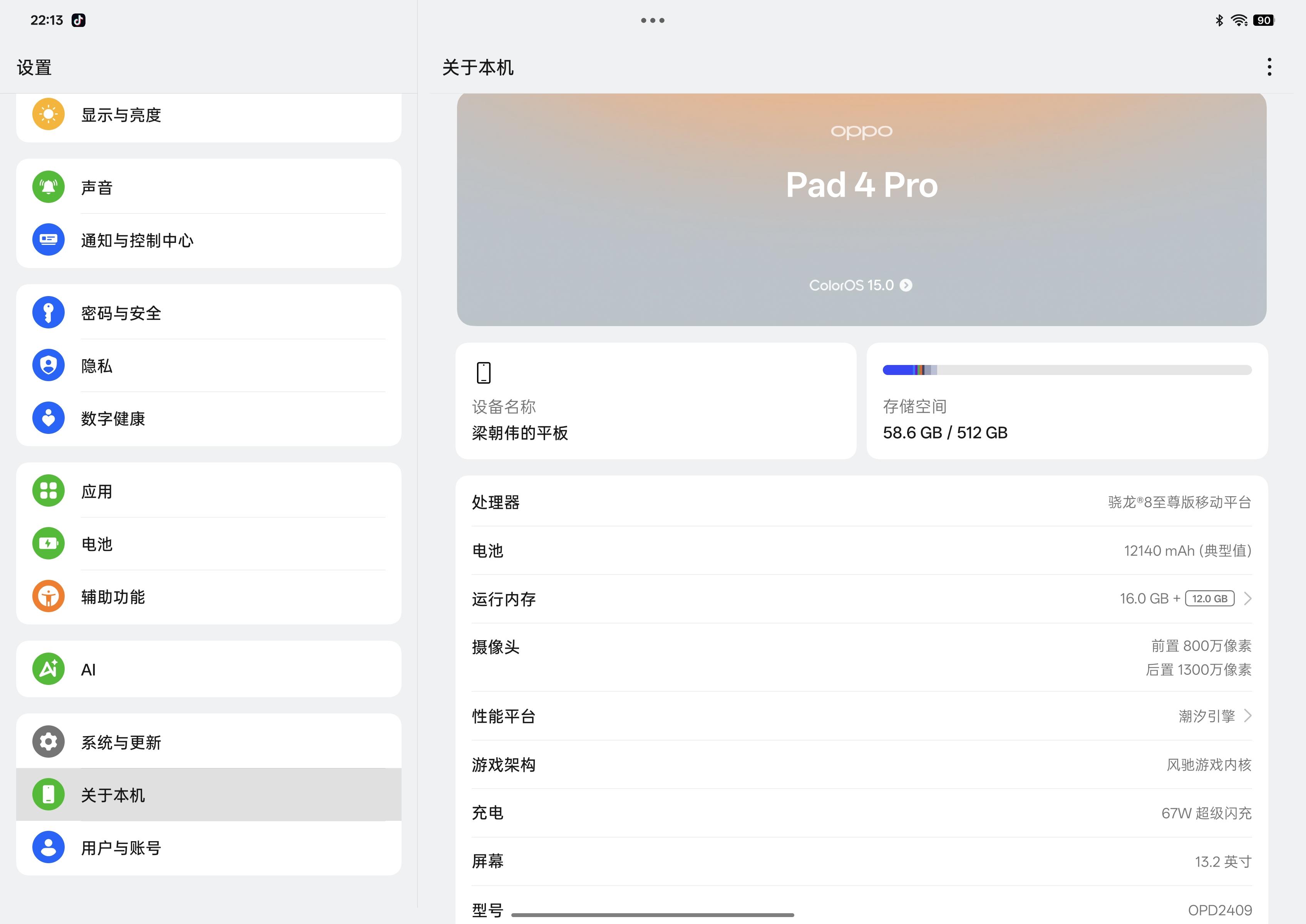Tap the green Sound bell icon
Screen dimensions: 1306x924
(49, 187)
